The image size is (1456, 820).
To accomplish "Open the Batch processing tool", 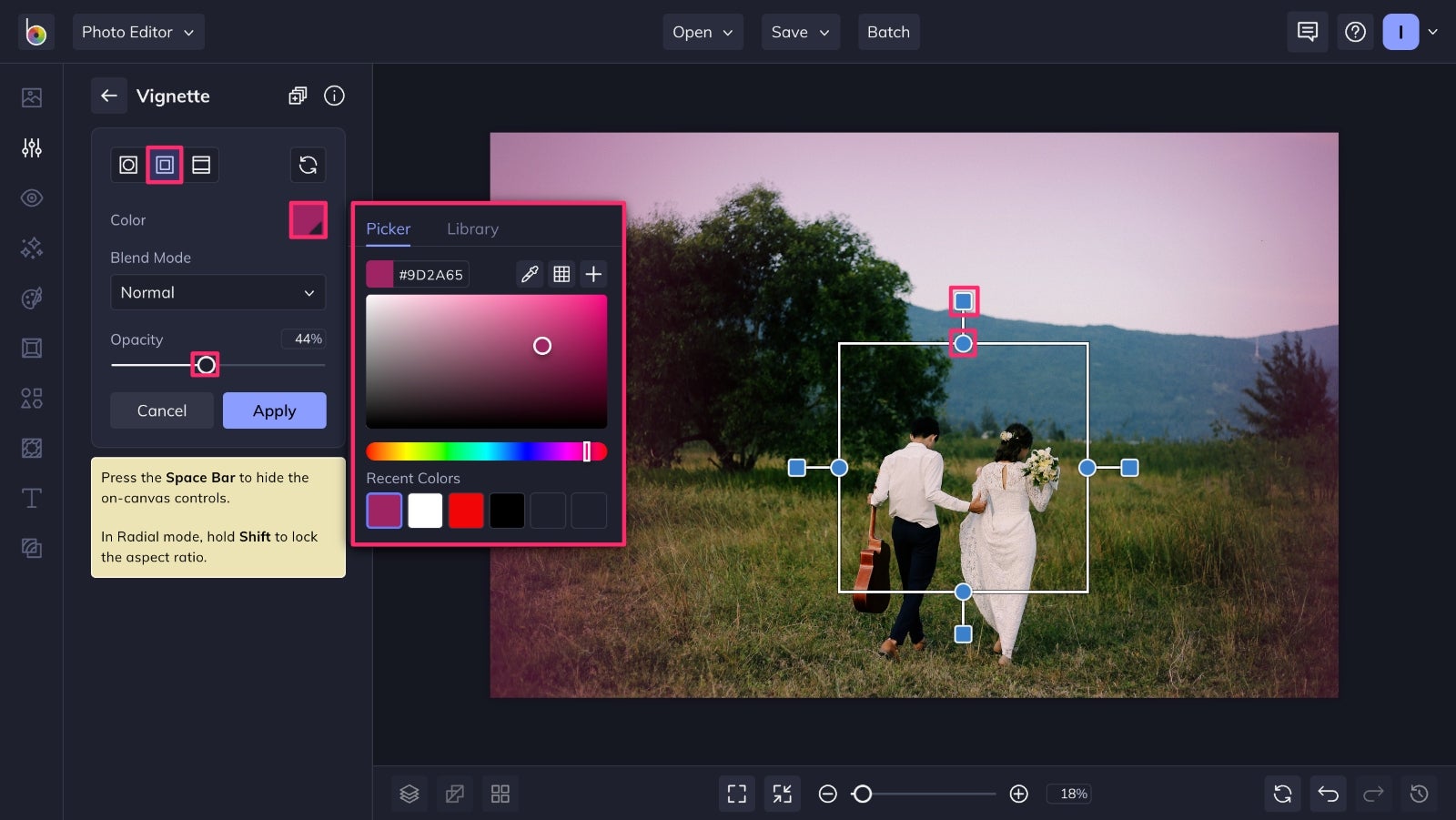I will pyautogui.click(x=888, y=32).
